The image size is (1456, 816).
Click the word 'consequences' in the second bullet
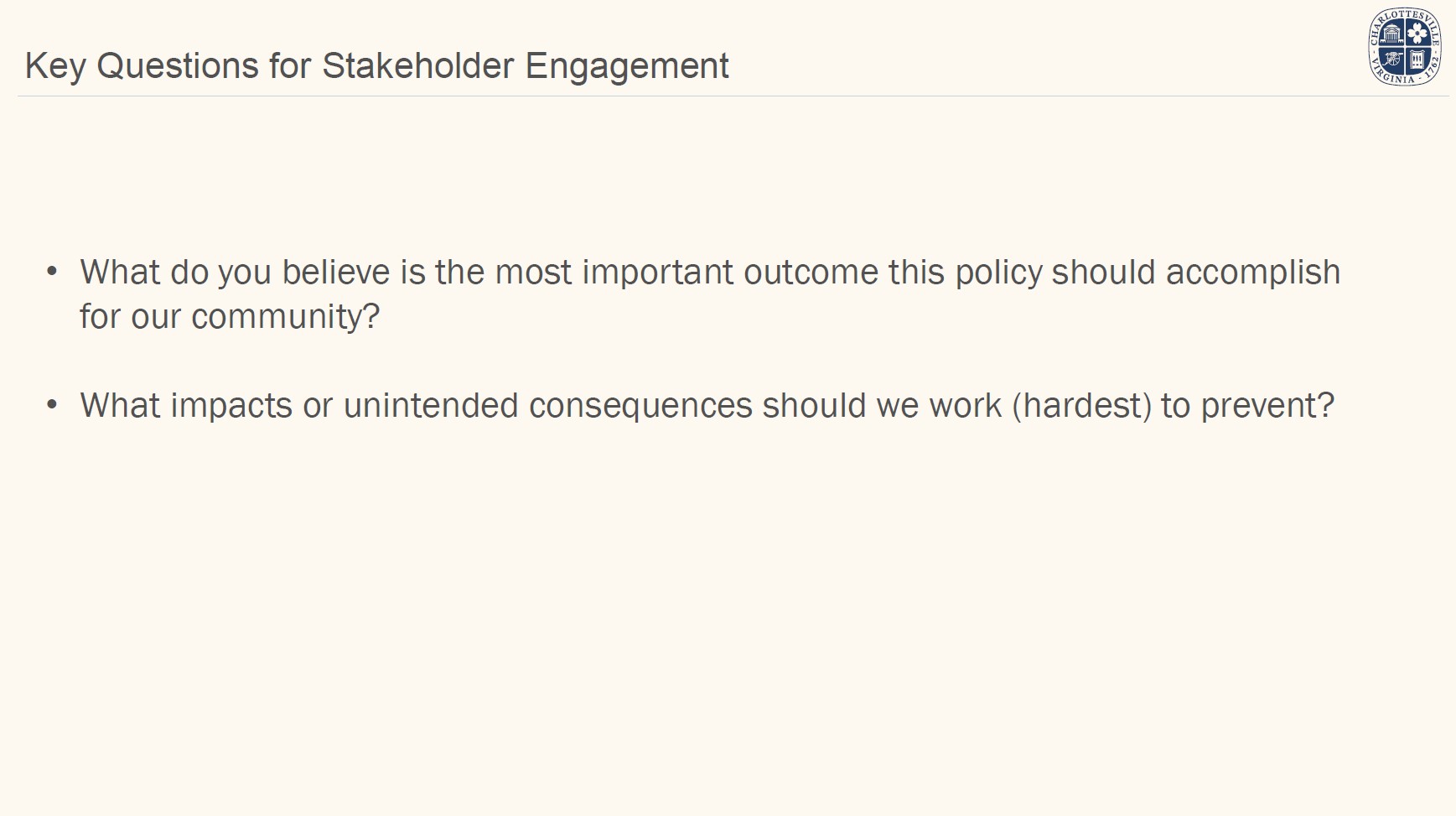click(x=640, y=406)
